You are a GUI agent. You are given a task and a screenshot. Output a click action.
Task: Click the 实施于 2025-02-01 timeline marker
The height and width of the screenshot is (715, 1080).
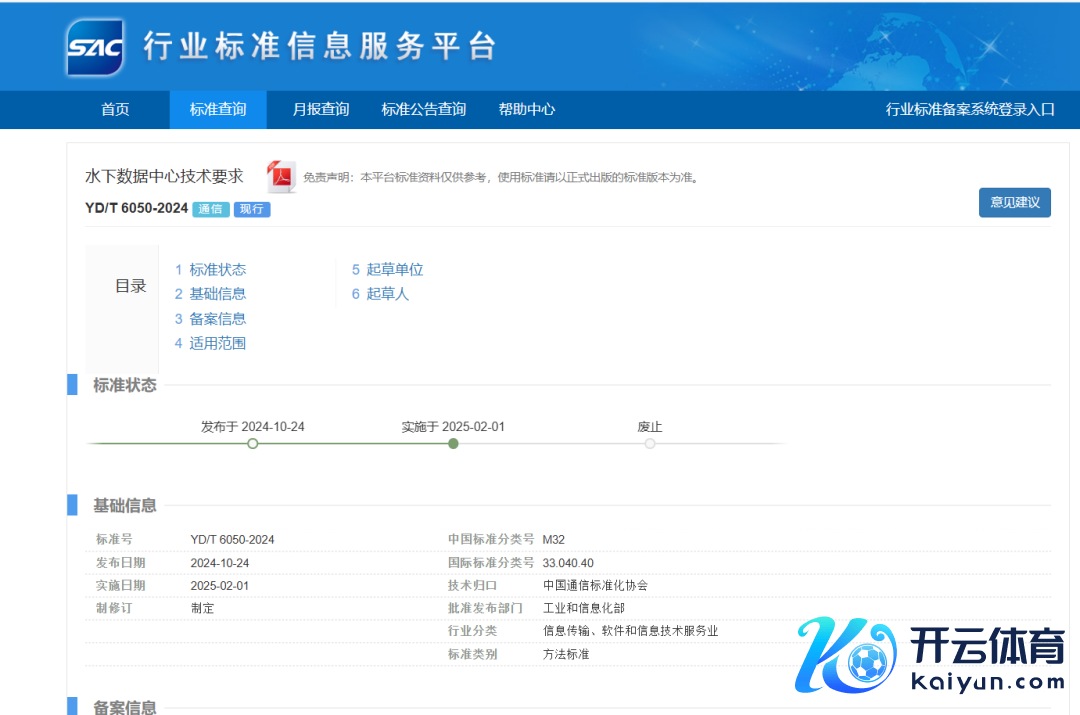pyautogui.click(x=453, y=443)
